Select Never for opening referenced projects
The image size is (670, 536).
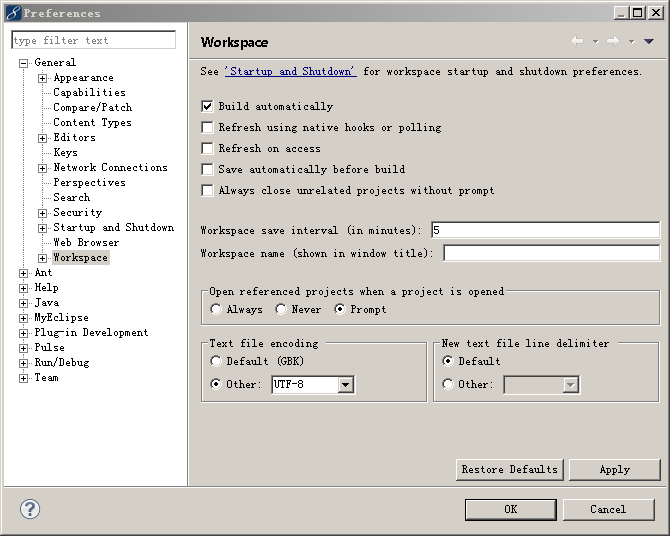pyautogui.click(x=281, y=309)
